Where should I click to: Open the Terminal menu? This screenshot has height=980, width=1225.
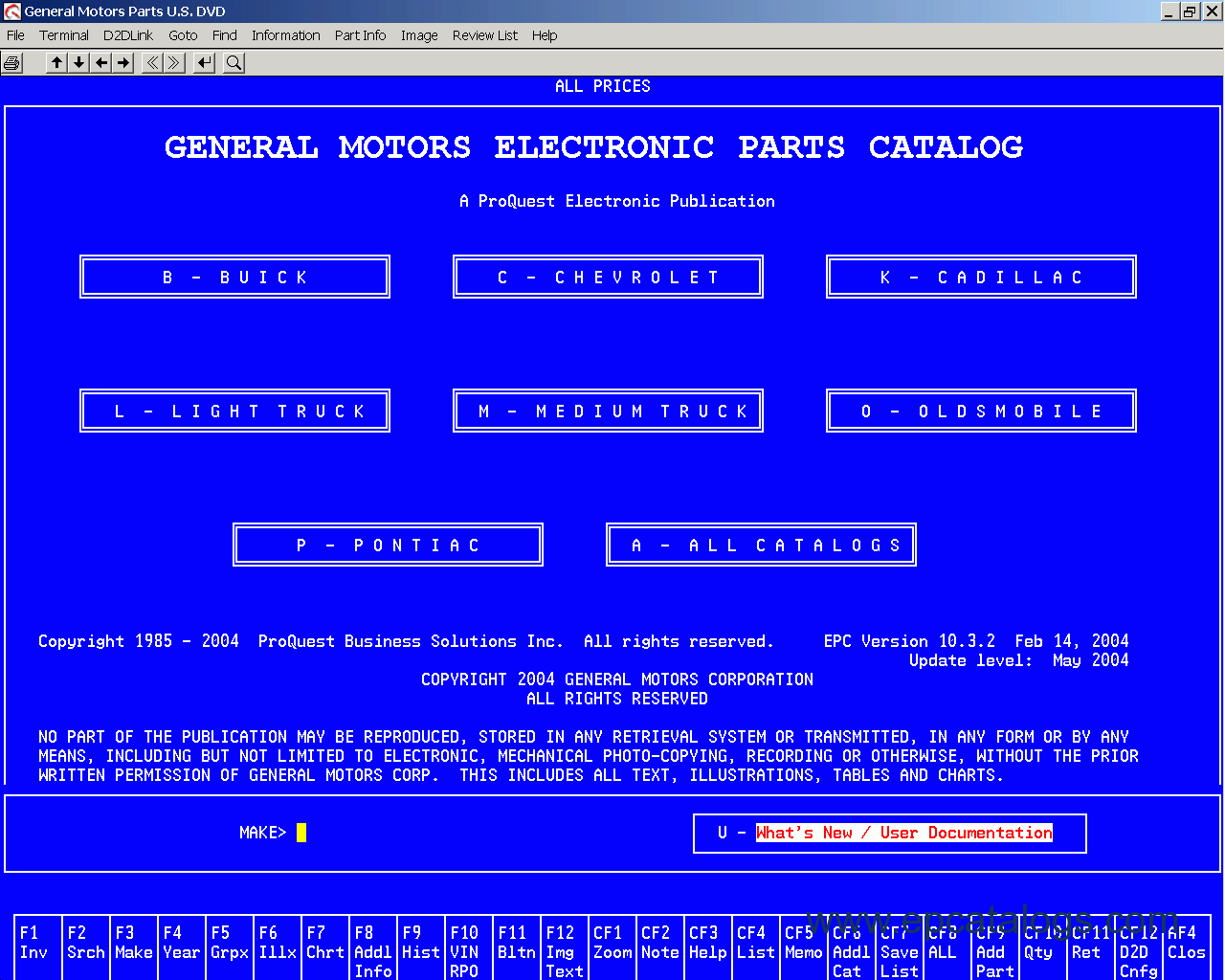coord(64,35)
